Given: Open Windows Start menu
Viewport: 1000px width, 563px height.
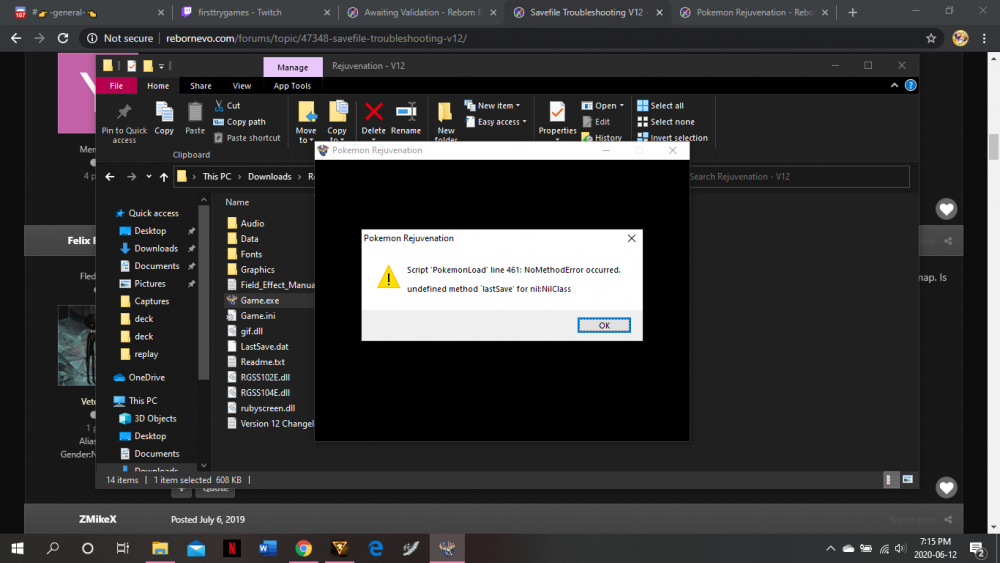Looking at the screenshot, I should point(17,548).
